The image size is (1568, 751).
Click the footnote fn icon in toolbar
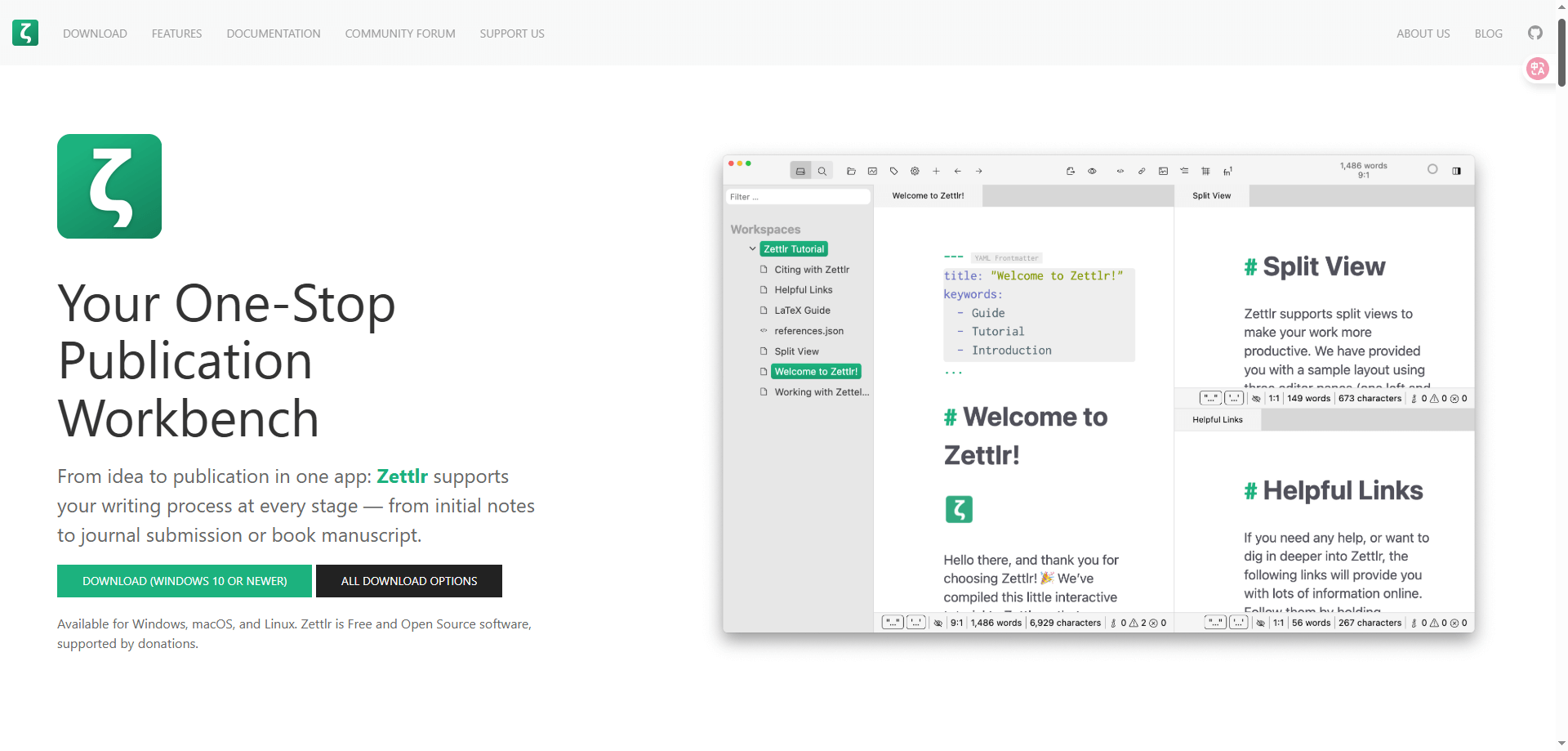pyautogui.click(x=1227, y=171)
